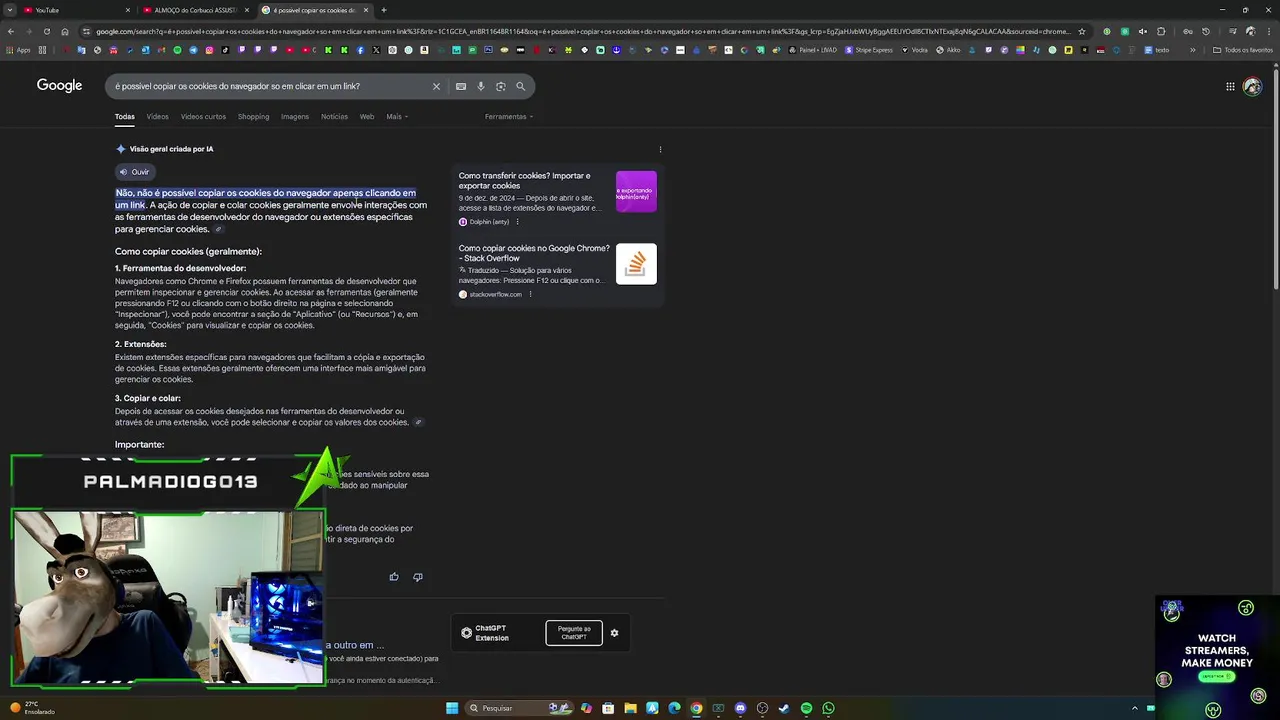Click the Google logo
Viewport: 1280px width, 720px height.
pos(59,86)
